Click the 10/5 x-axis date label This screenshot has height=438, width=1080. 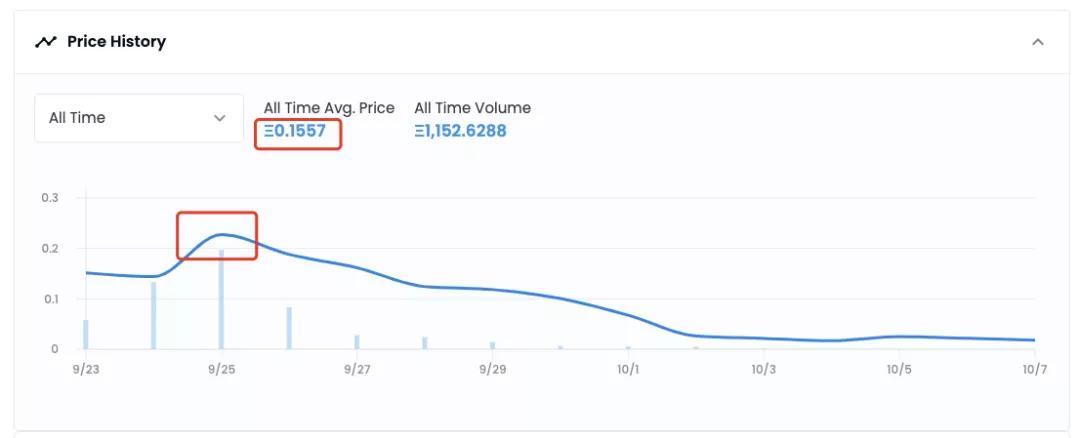[899, 369]
